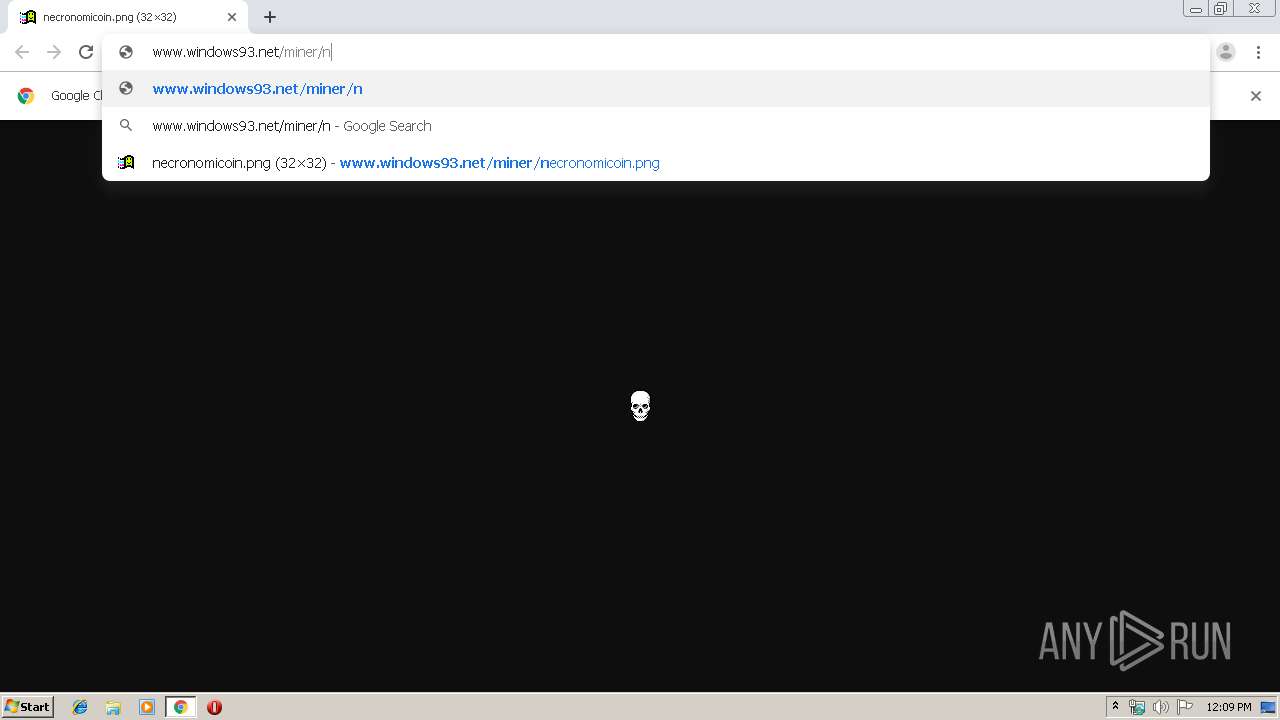
Task: Reload the page with the refresh button
Action: coord(86,52)
